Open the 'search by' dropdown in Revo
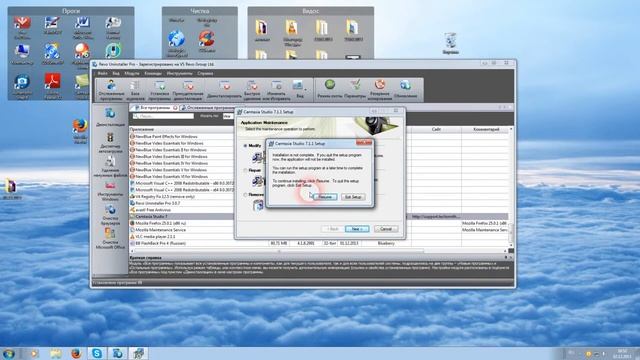The height and width of the screenshot is (360, 640). pos(228,116)
